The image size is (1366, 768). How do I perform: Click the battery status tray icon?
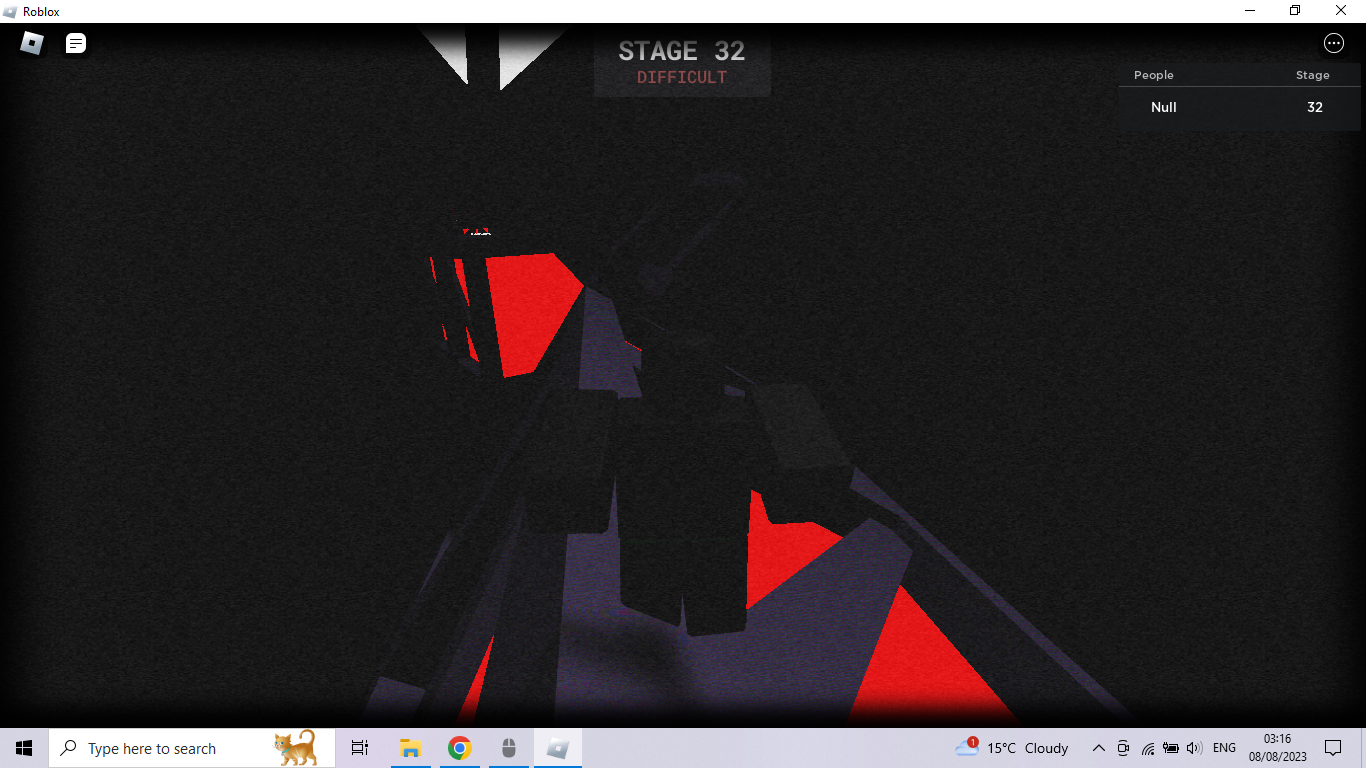pyautogui.click(x=1171, y=748)
